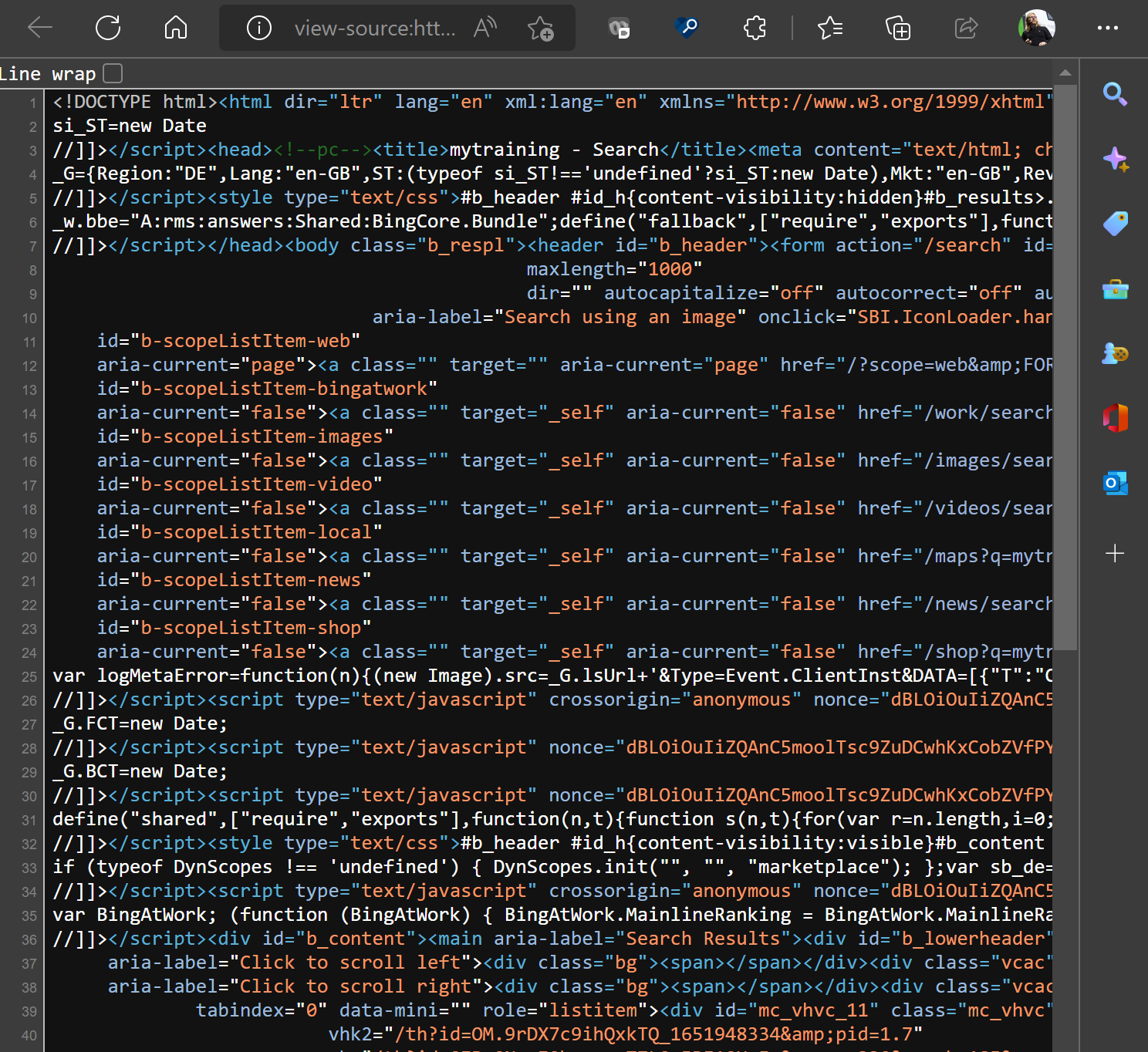Click the vertical scrollbar thumb
Image resolution: width=1148 pixels, height=1052 pixels.
pos(1065,367)
